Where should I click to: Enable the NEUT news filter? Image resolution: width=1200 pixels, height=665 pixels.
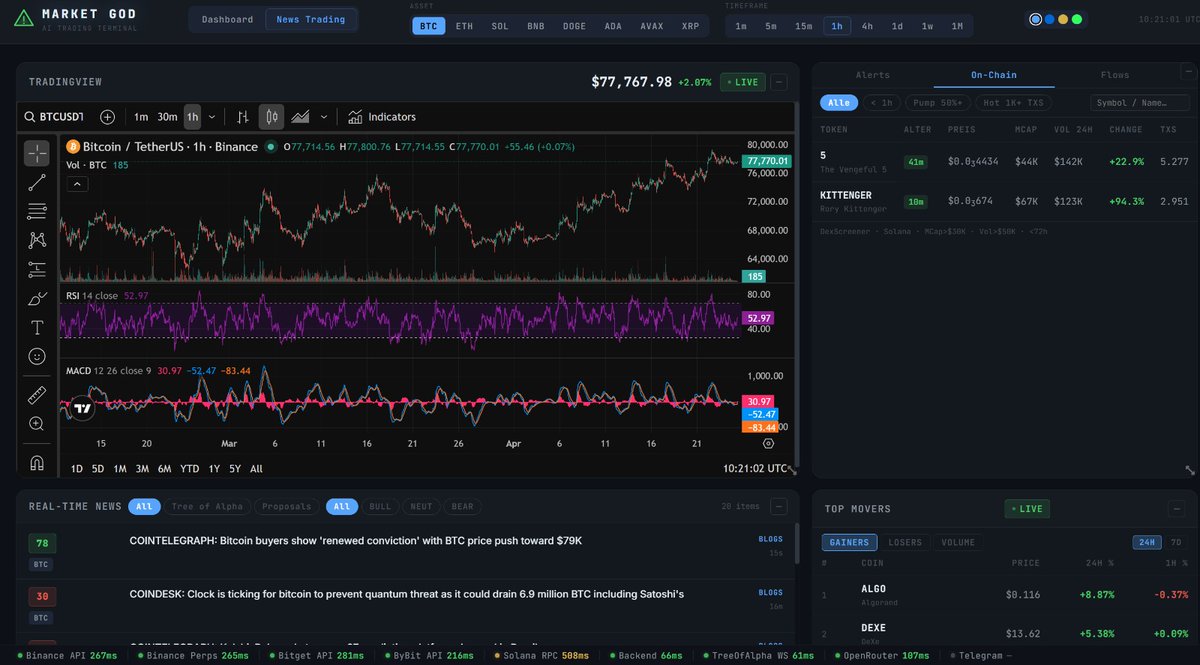(x=421, y=507)
